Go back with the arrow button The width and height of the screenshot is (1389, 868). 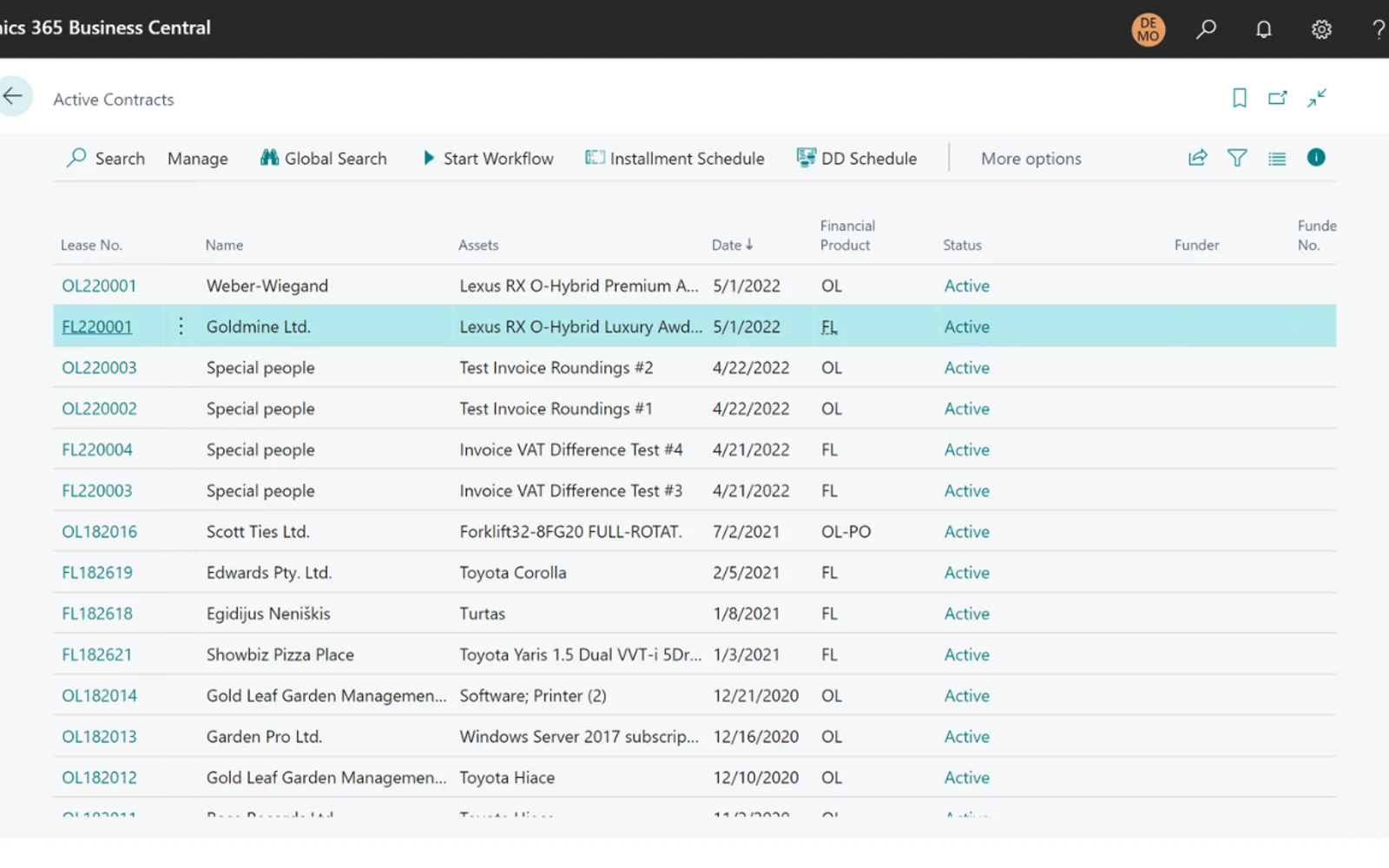(14, 96)
